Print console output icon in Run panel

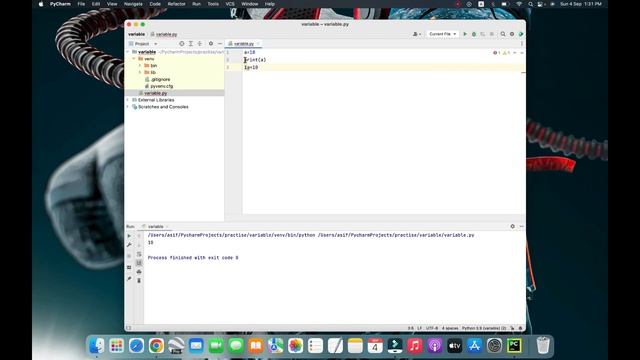coord(139,272)
